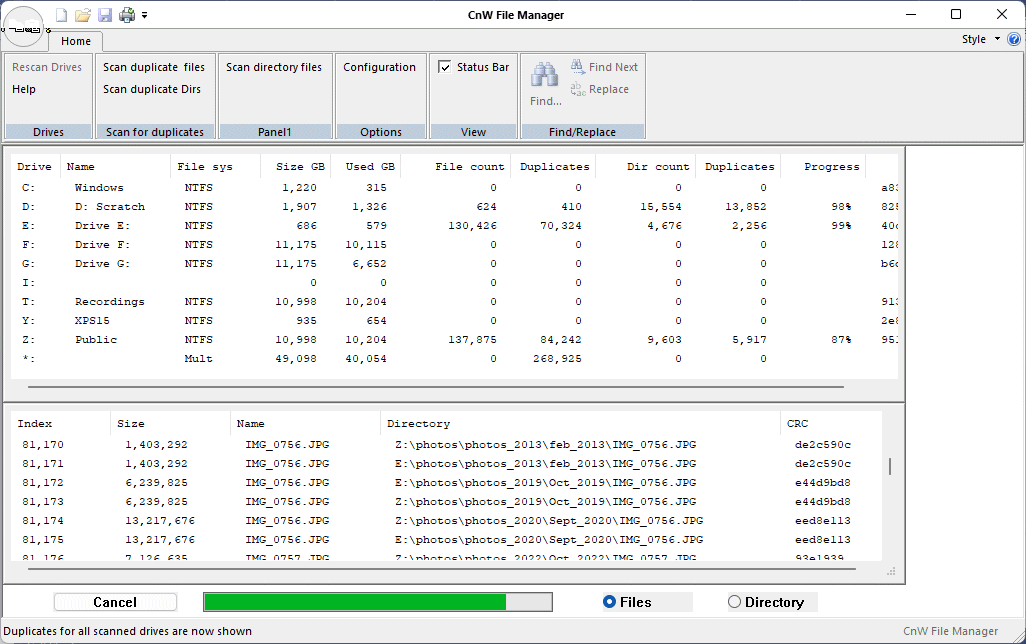
Task: Click the 87% progress value for drive Z:
Action: pyautogui.click(x=841, y=340)
